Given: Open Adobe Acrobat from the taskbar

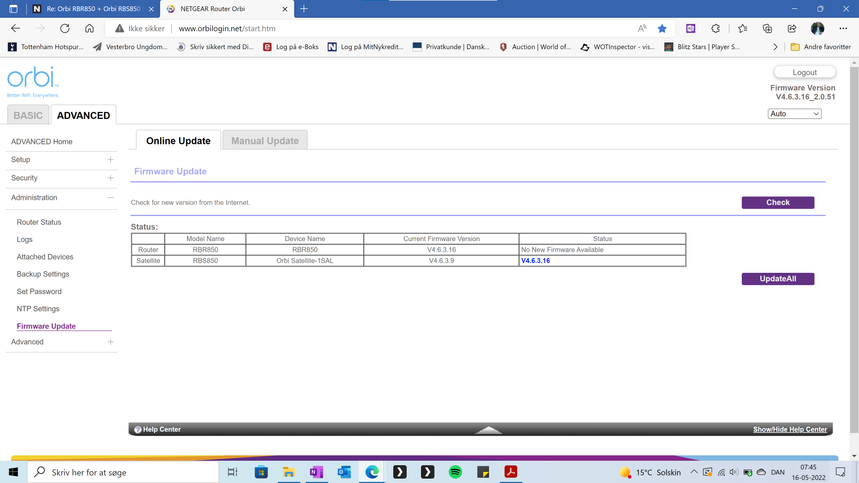Looking at the screenshot, I should pyautogui.click(x=511, y=472).
